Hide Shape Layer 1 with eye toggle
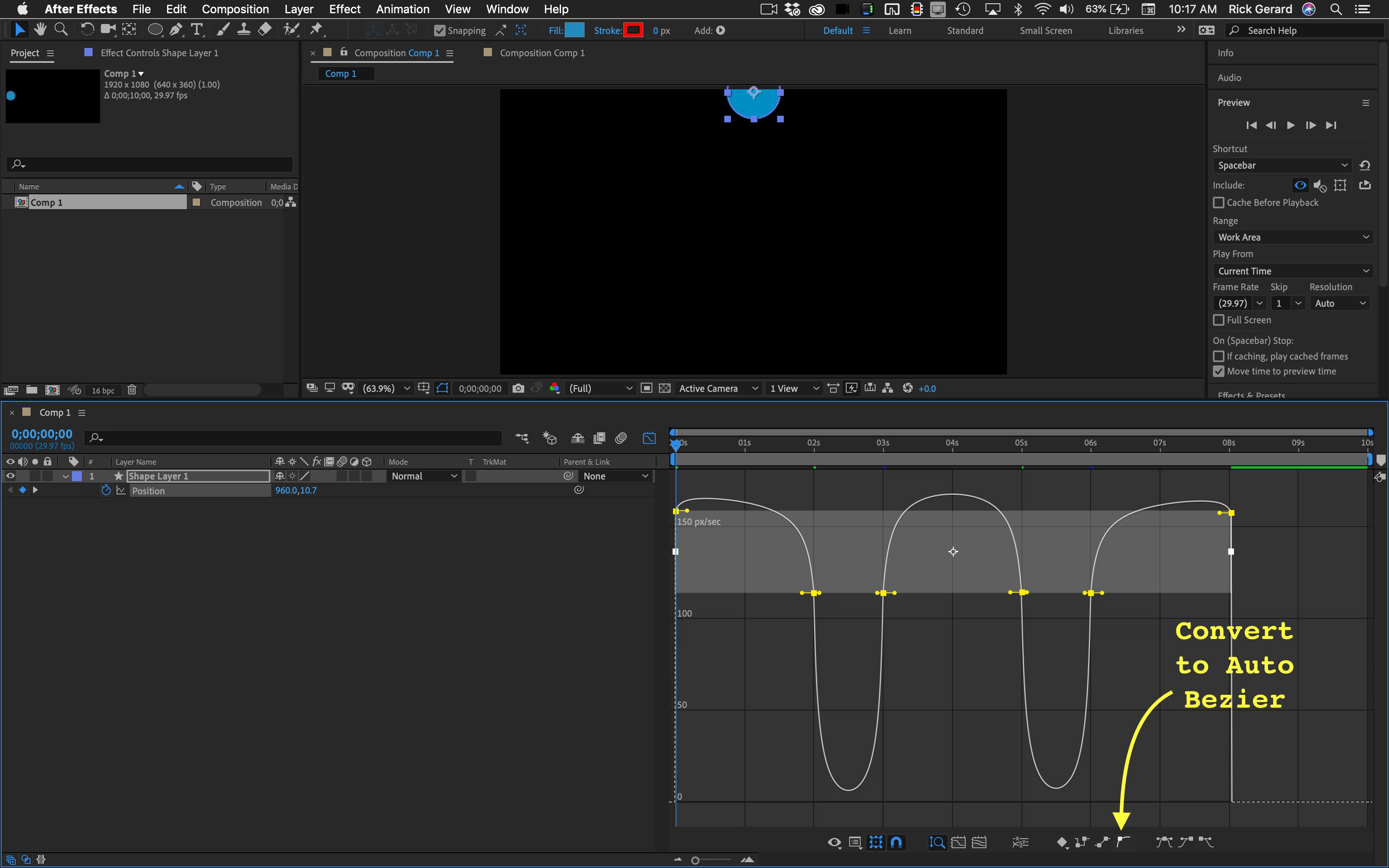Screen dimensions: 1389x868 click(x=10, y=476)
